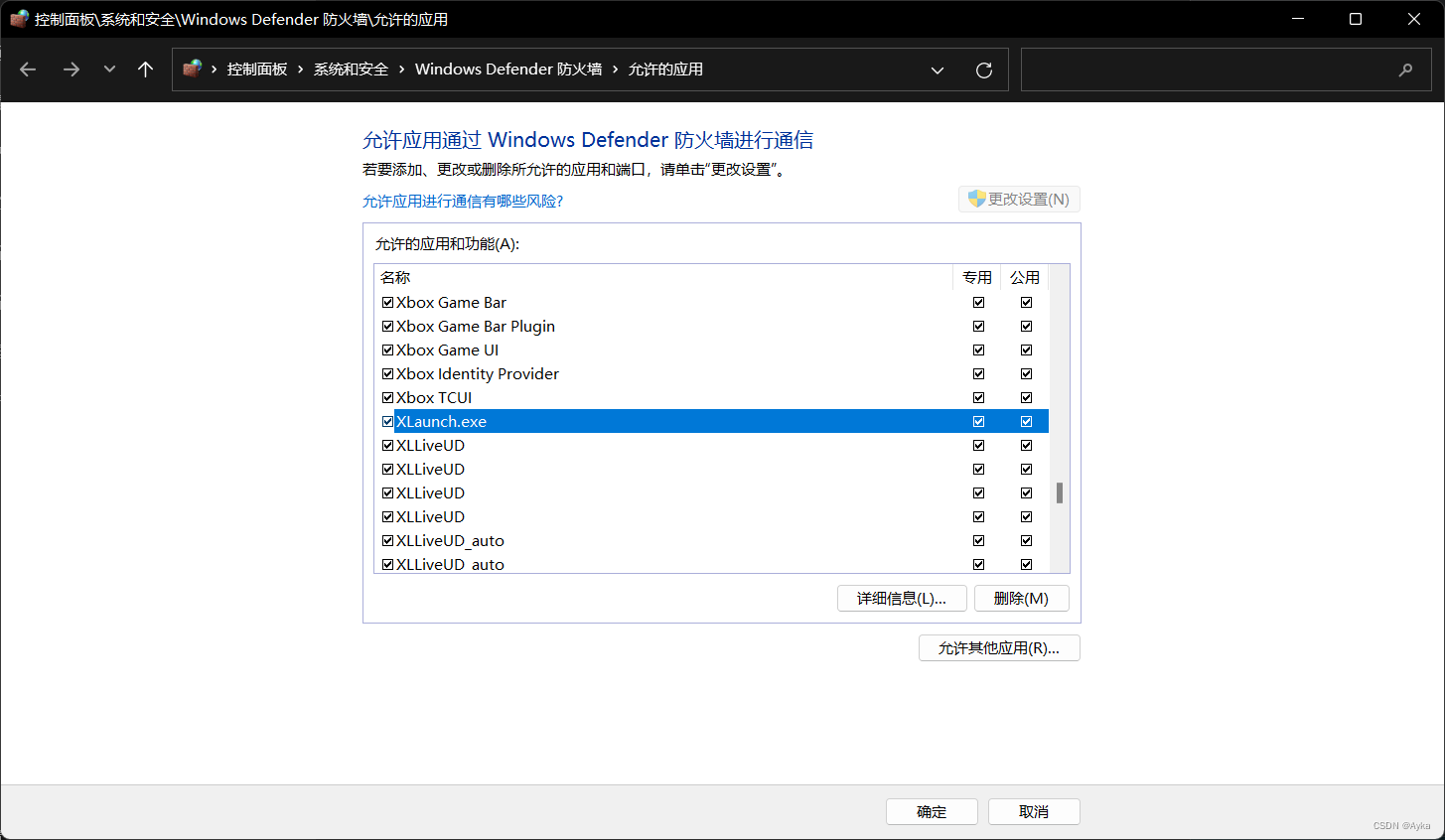
Task: Select 系统和安全 in the breadcrumb
Action: coord(351,70)
